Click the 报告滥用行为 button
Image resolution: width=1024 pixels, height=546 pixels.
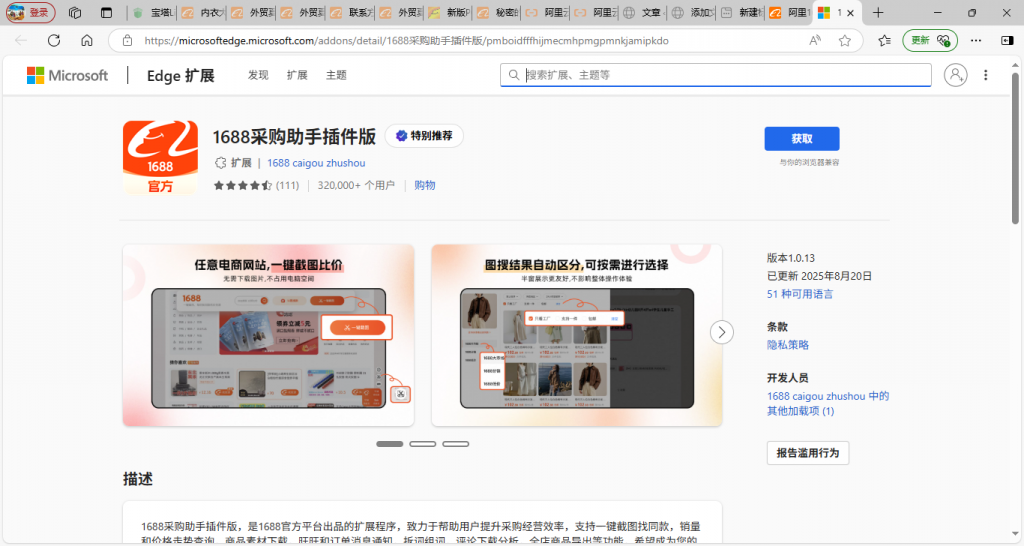(808, 453)
